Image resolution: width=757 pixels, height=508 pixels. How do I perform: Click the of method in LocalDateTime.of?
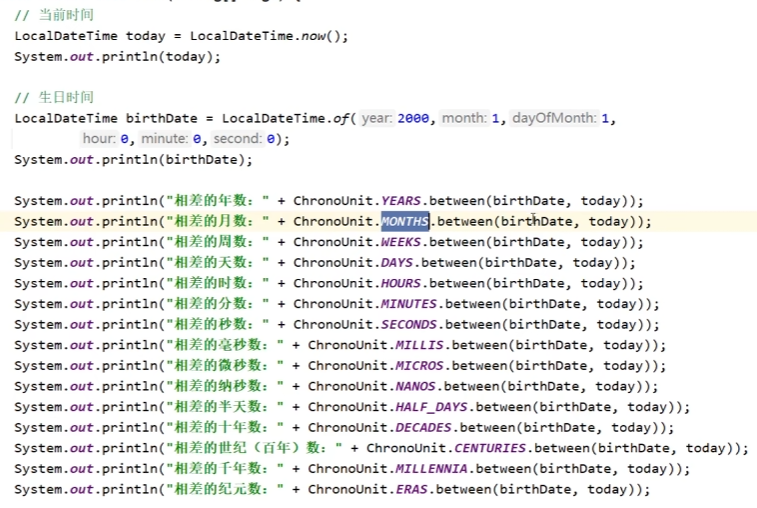tap(341, 118)
